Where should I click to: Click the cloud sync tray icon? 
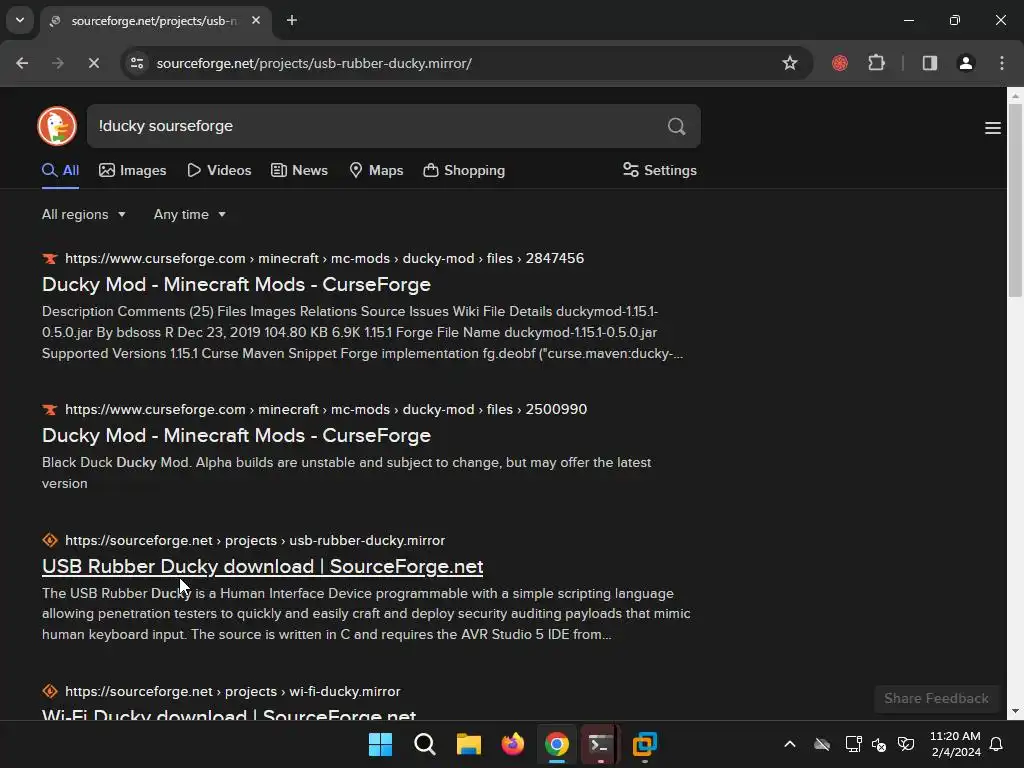click(822, 744)
